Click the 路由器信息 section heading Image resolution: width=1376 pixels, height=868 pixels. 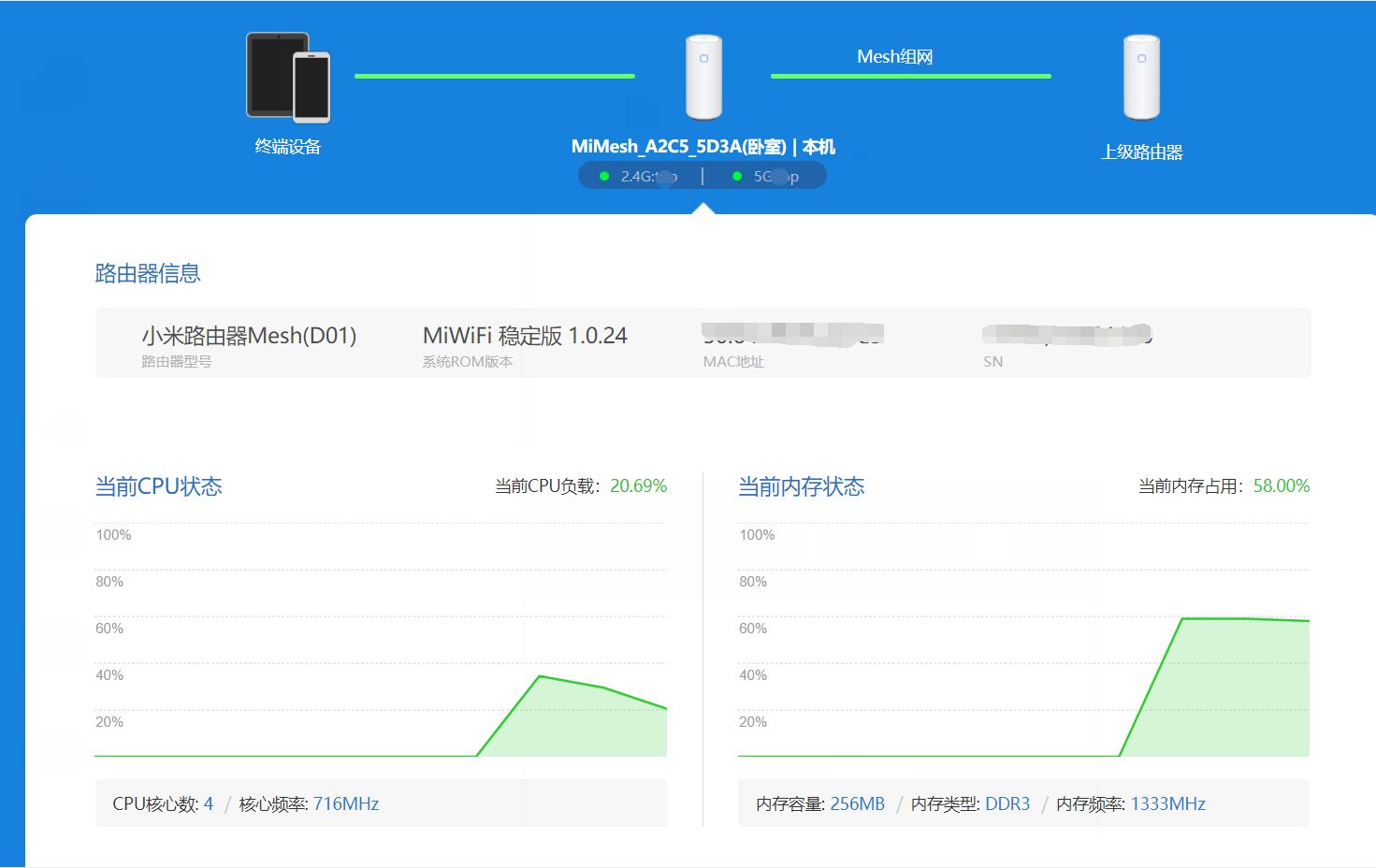pos(148,273)
